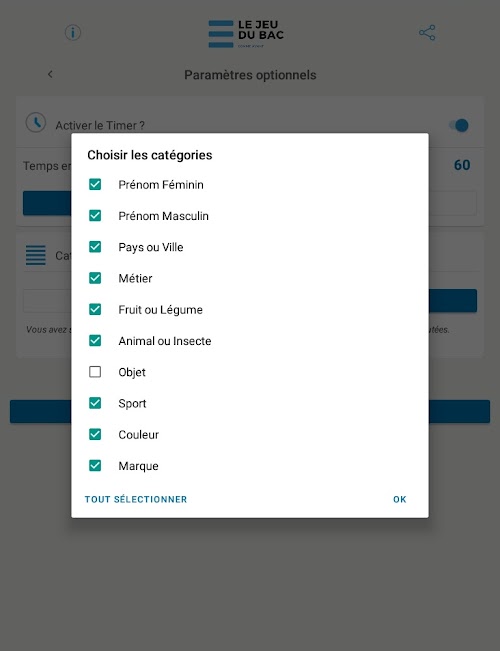
Task: Tap the clock icon beside Activer le Timer
Action: coord(36,122)
